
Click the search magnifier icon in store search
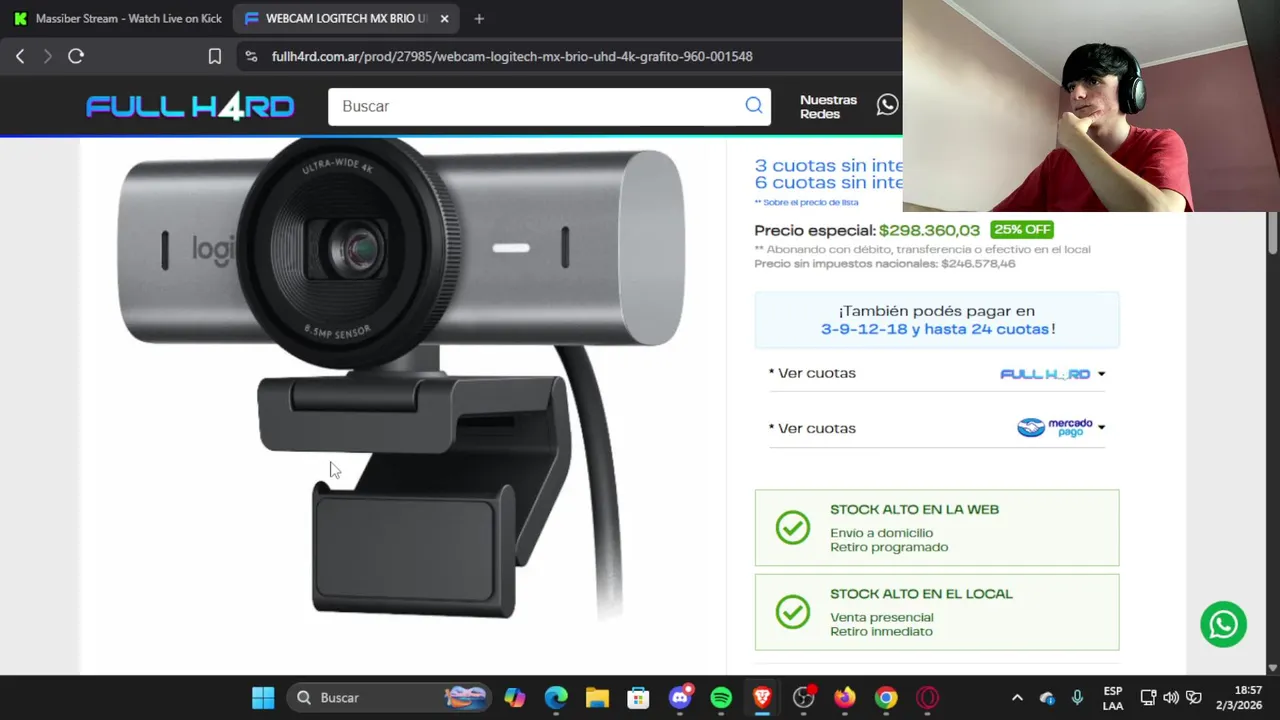click(x=753, y=106)
